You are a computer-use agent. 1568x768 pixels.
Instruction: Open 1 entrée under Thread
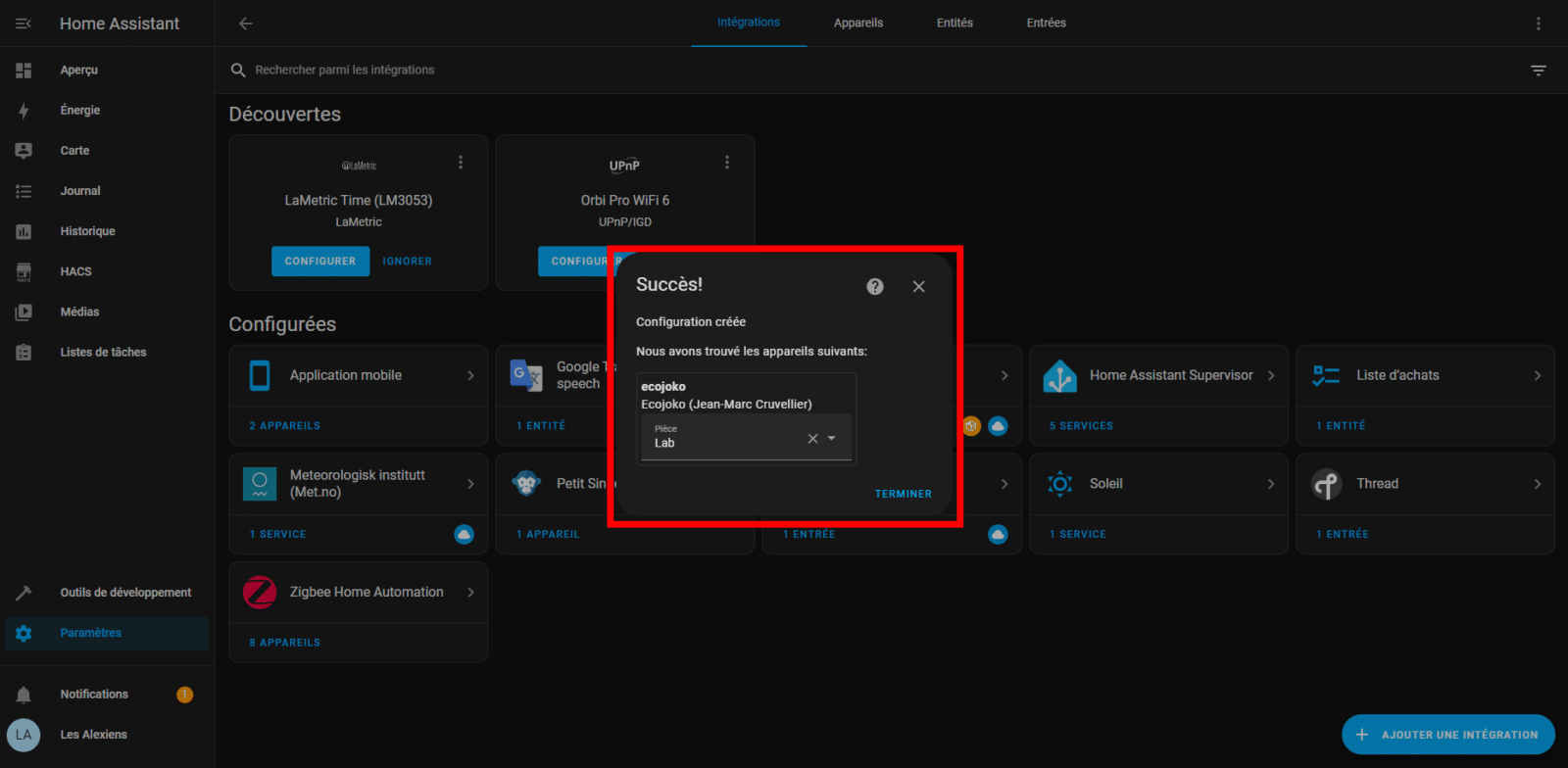(x=1343, y=535)
